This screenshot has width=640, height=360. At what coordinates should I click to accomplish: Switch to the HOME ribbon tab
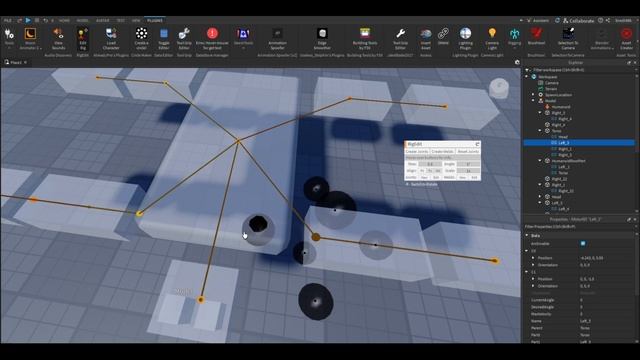[x=64, y=20]
